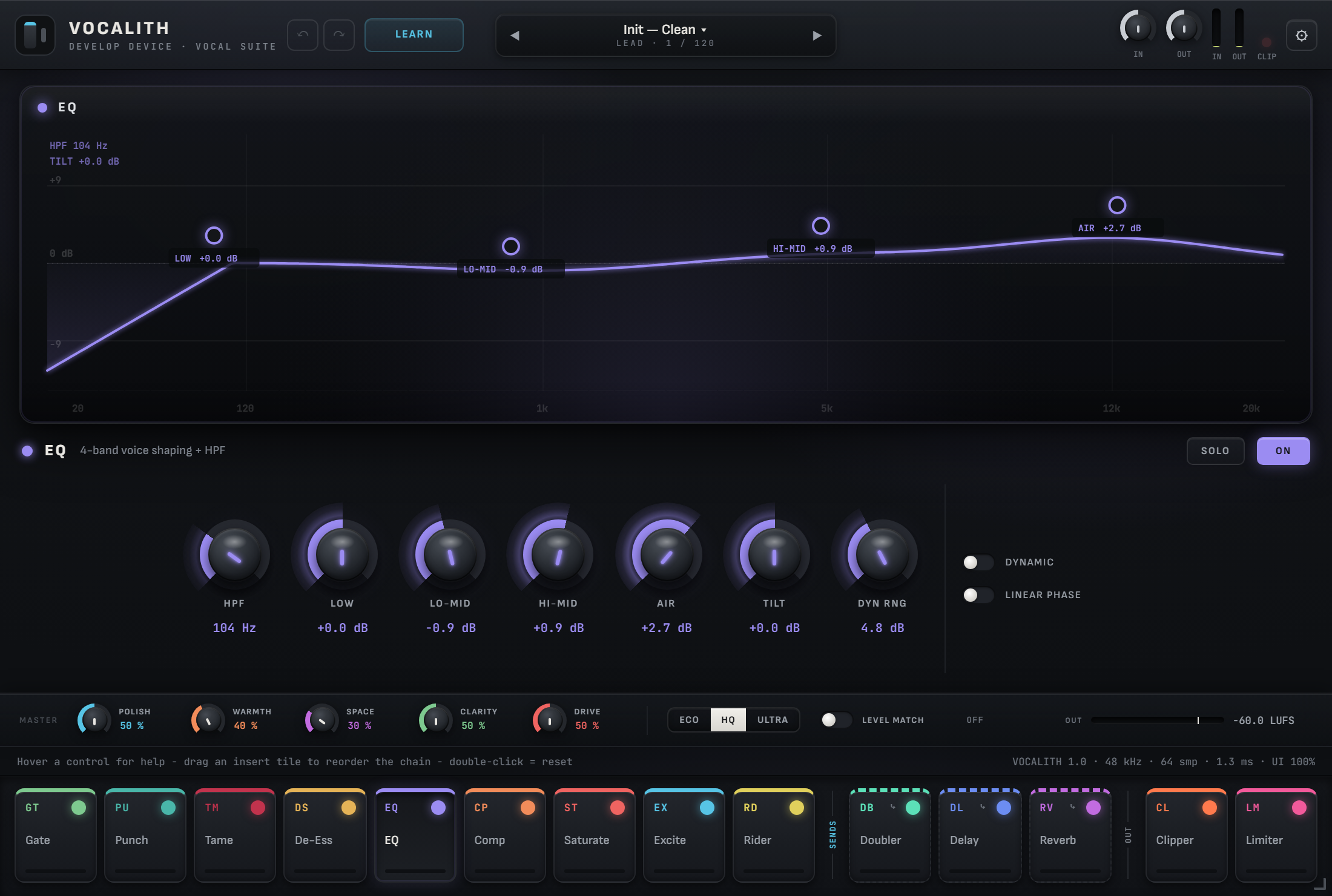This screenshot has height=896, width=1332.
Task: Click the CLIP indicator light
Action: (1267, 42)
